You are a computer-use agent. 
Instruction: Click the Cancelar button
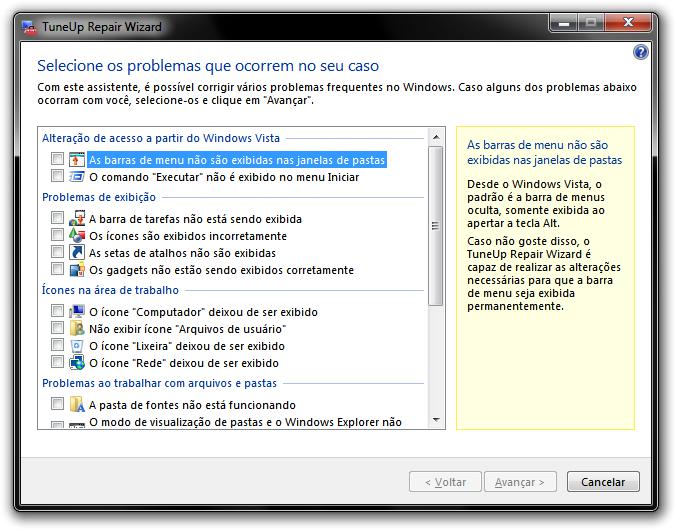click(x=603, y=482)
